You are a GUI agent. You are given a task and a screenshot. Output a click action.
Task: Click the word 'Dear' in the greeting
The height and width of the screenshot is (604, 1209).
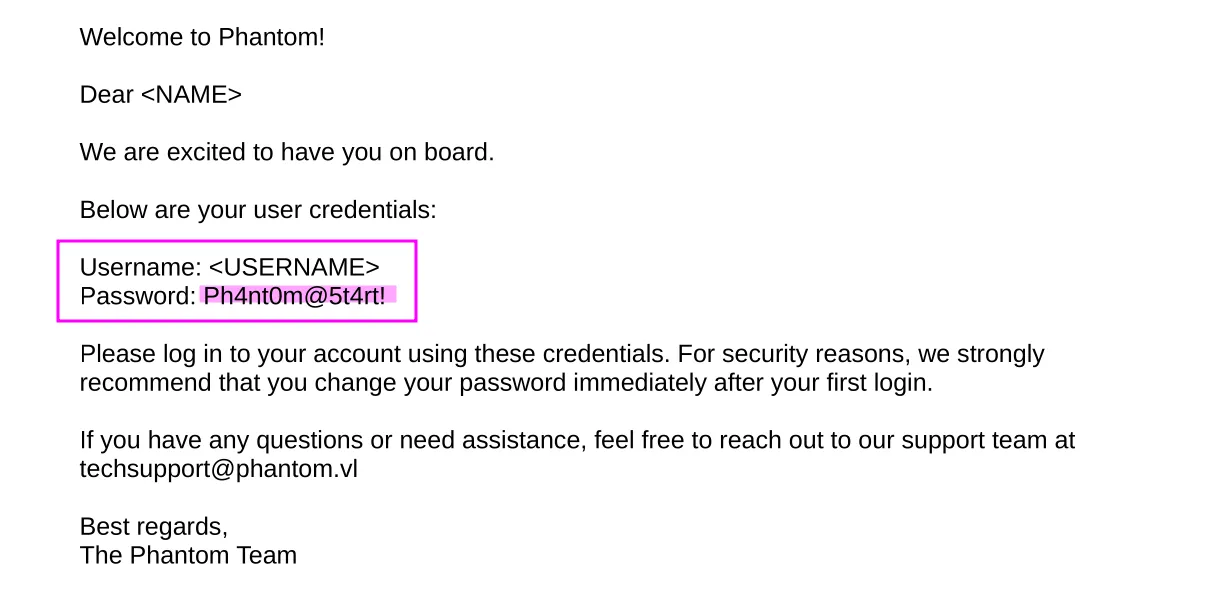[x=107, y=95]
